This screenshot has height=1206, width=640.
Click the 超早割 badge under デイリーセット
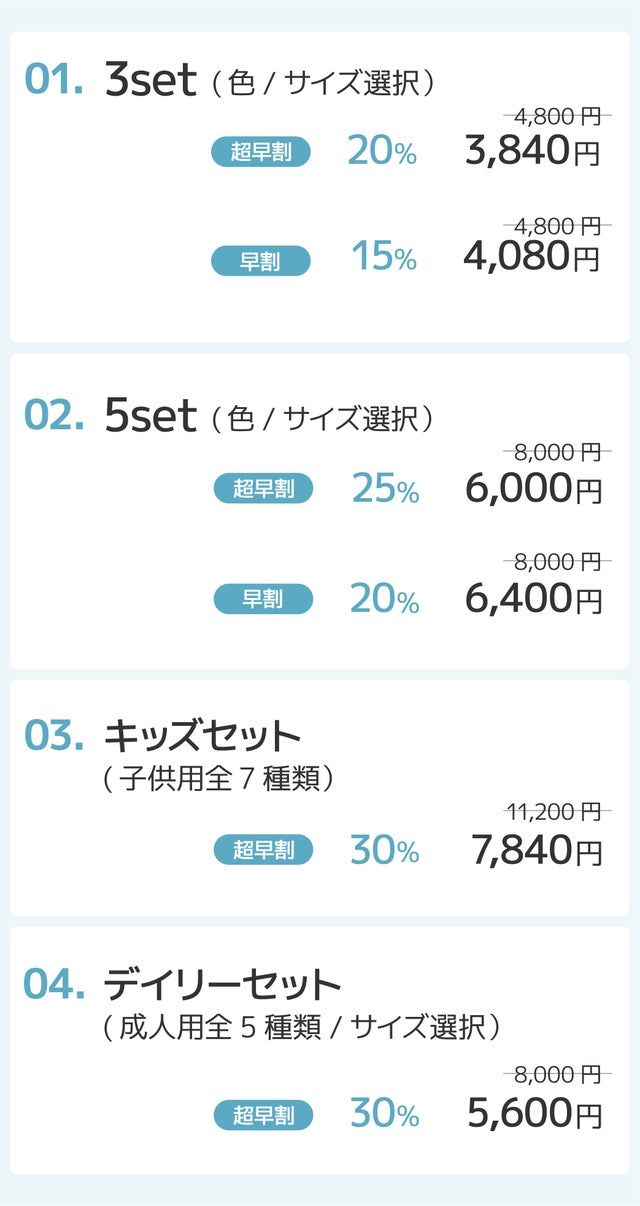263,1115
